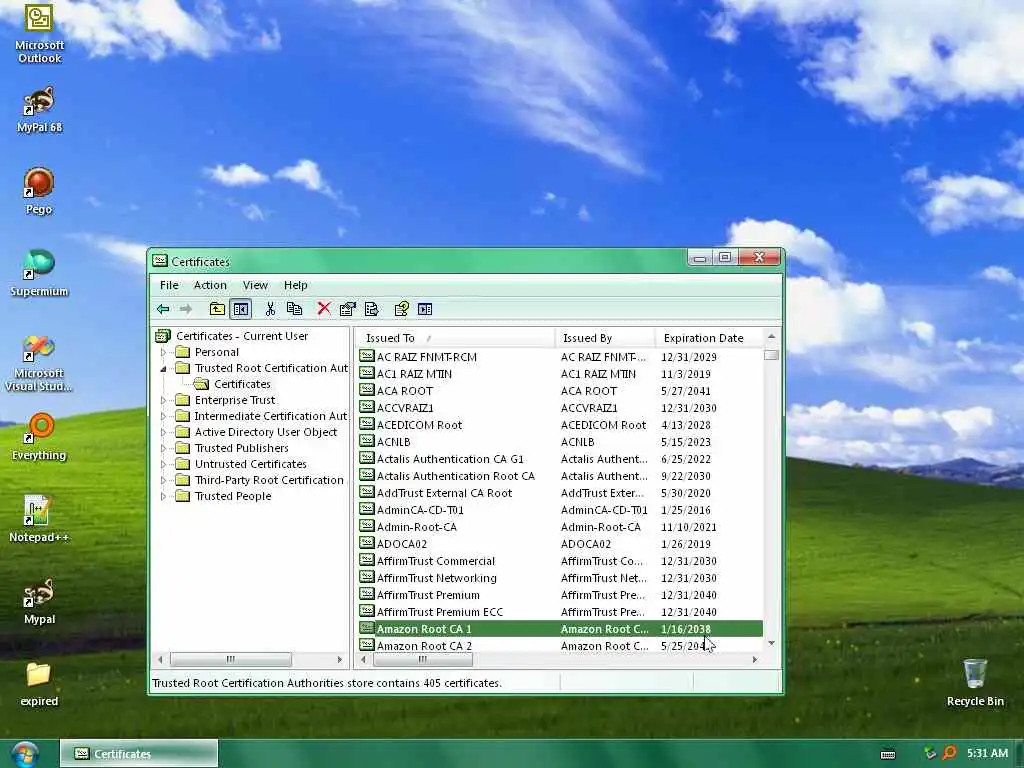Select the AffirmTrust Commercial certificate

coord(560,560)
